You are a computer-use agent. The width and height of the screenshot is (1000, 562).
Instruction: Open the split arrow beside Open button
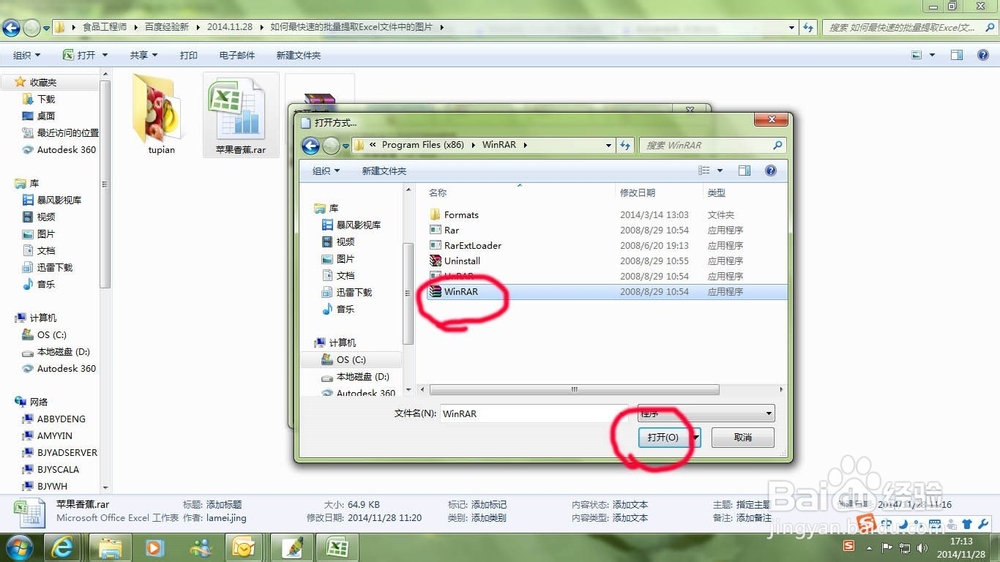coord(696,438)
